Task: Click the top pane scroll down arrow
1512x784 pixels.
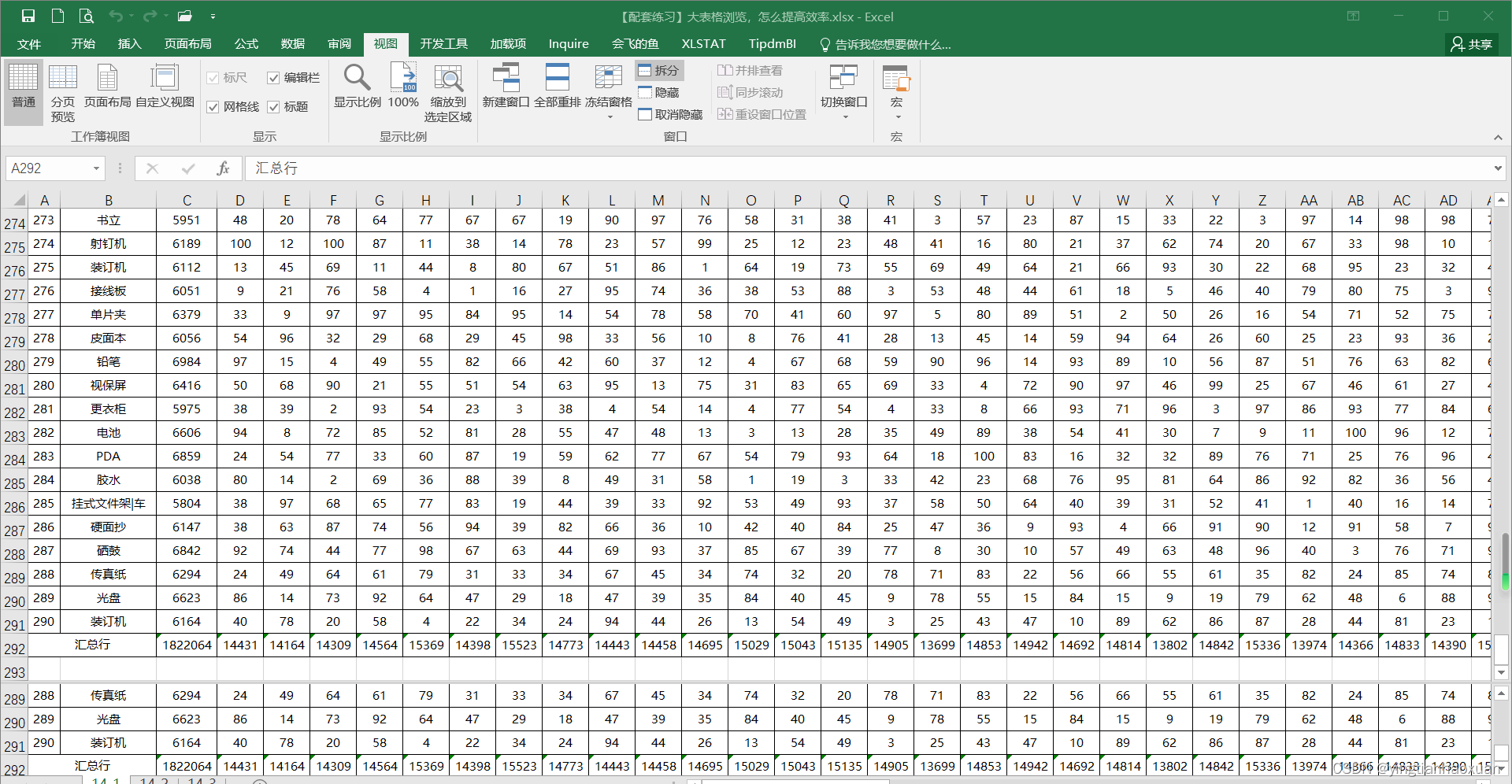Action: (1501, 672)
